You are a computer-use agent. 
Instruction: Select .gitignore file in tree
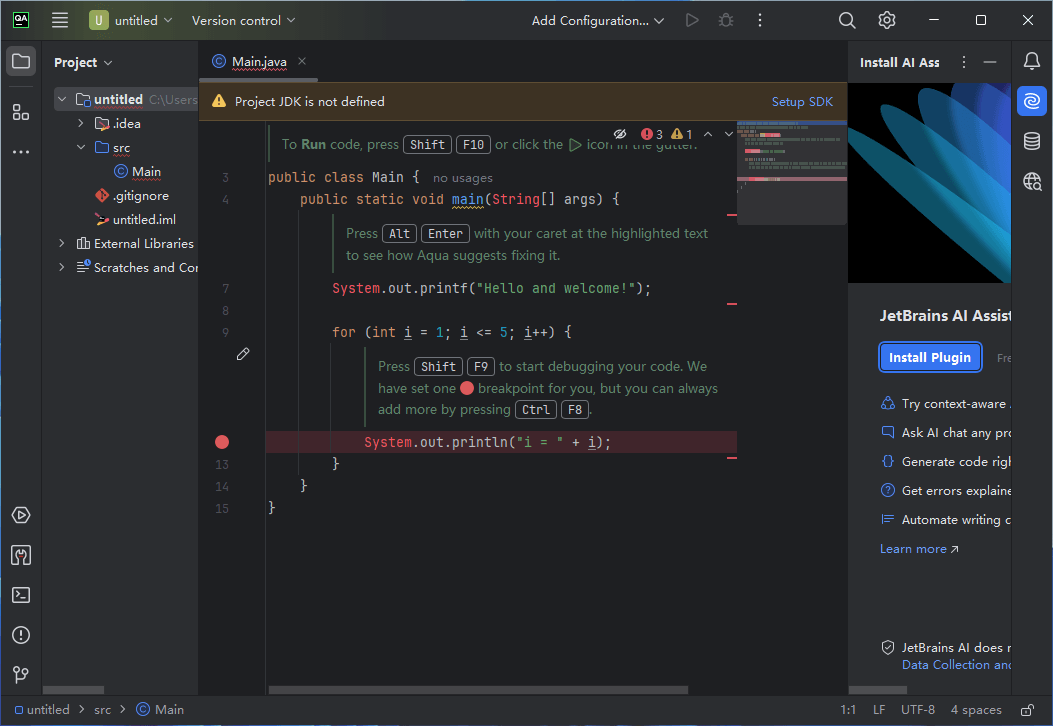pyautogui.click(x=132, y=195)
